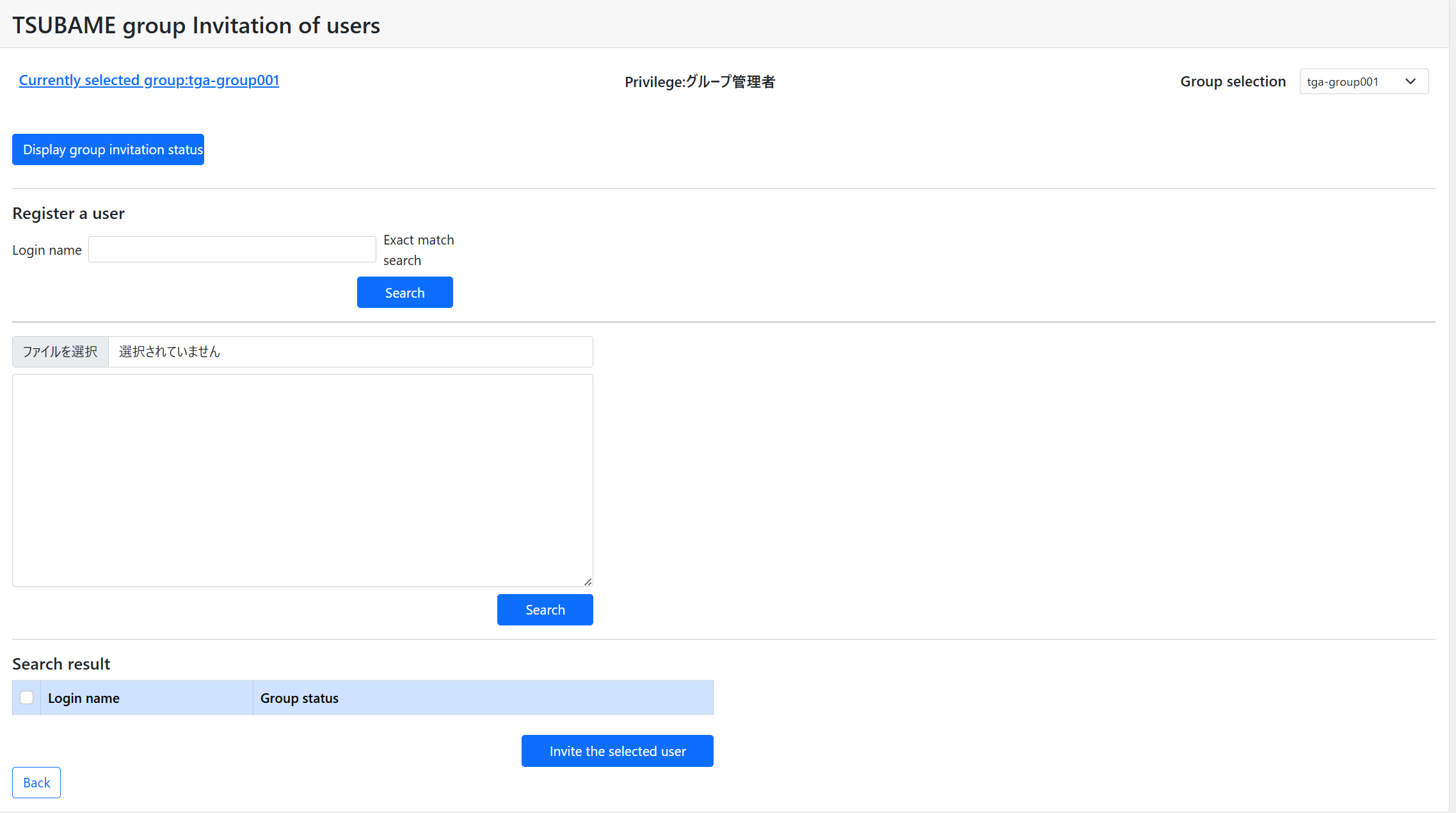This screenshot has height=813, width=1456.
Task: Click Display group invitation status button
Action: (108, 149)
